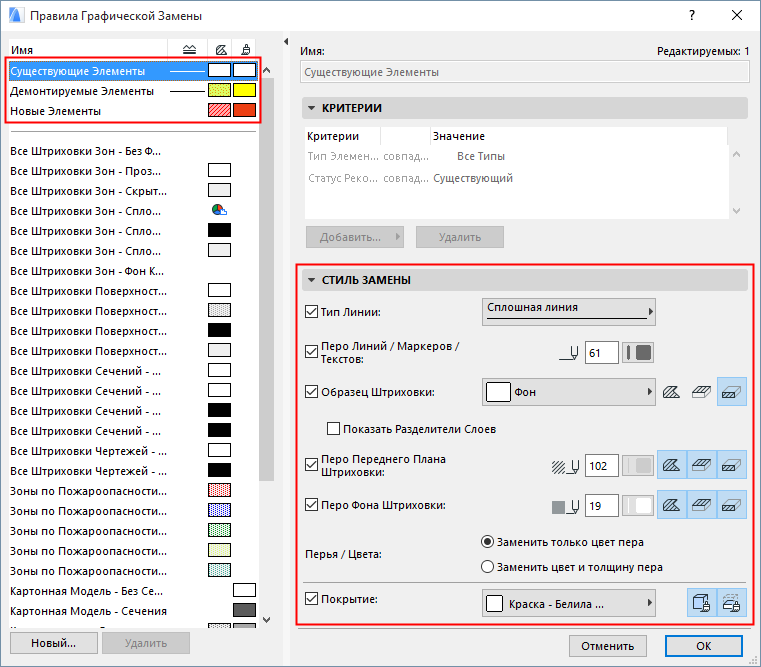Uncheck the Перо Фона Штриховки checkbox
The height and width of the screenshot is (667, 761).
click(x=311, y=504)
